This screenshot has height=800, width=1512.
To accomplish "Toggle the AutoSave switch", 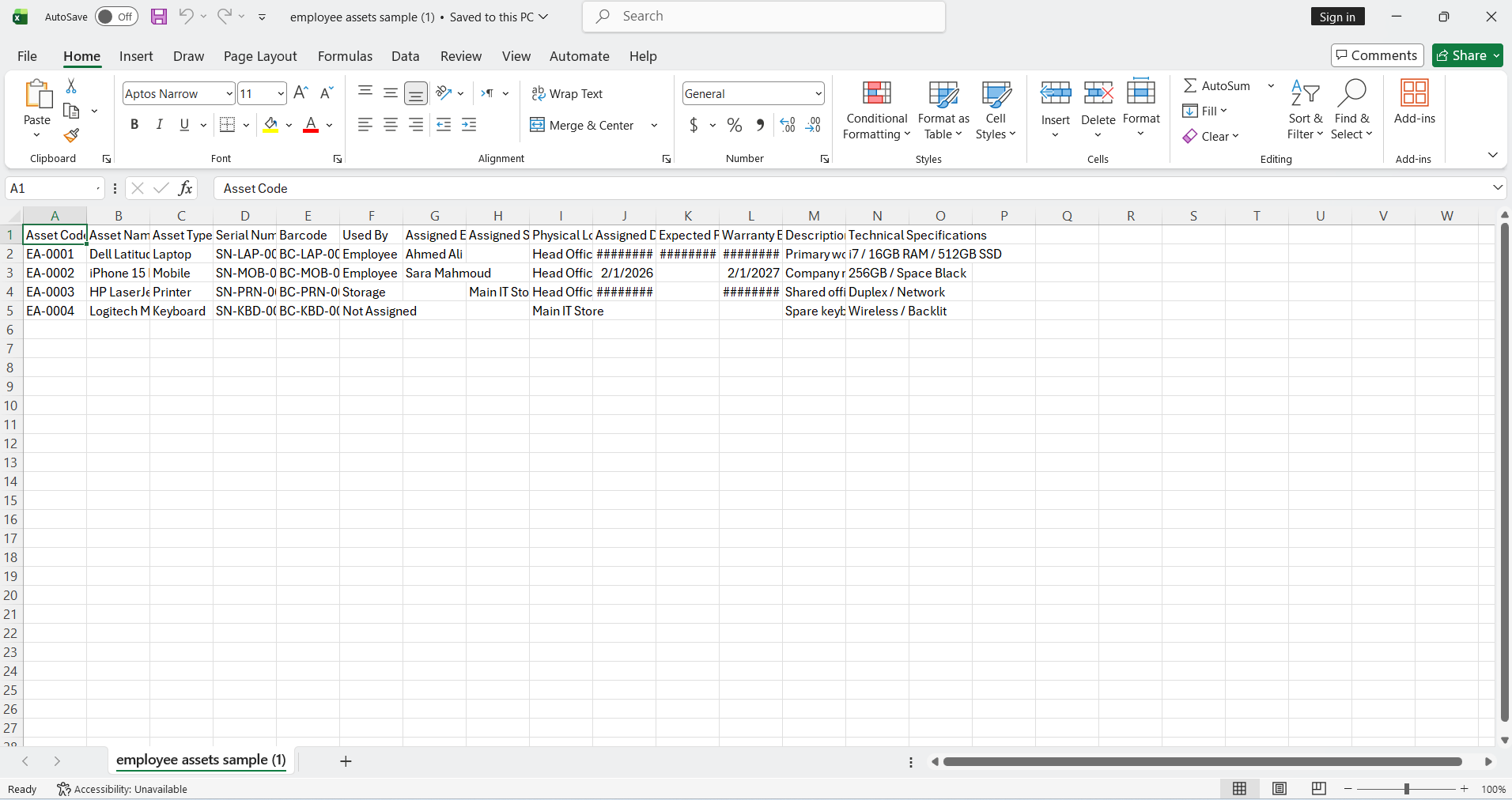I will [116, 17].
